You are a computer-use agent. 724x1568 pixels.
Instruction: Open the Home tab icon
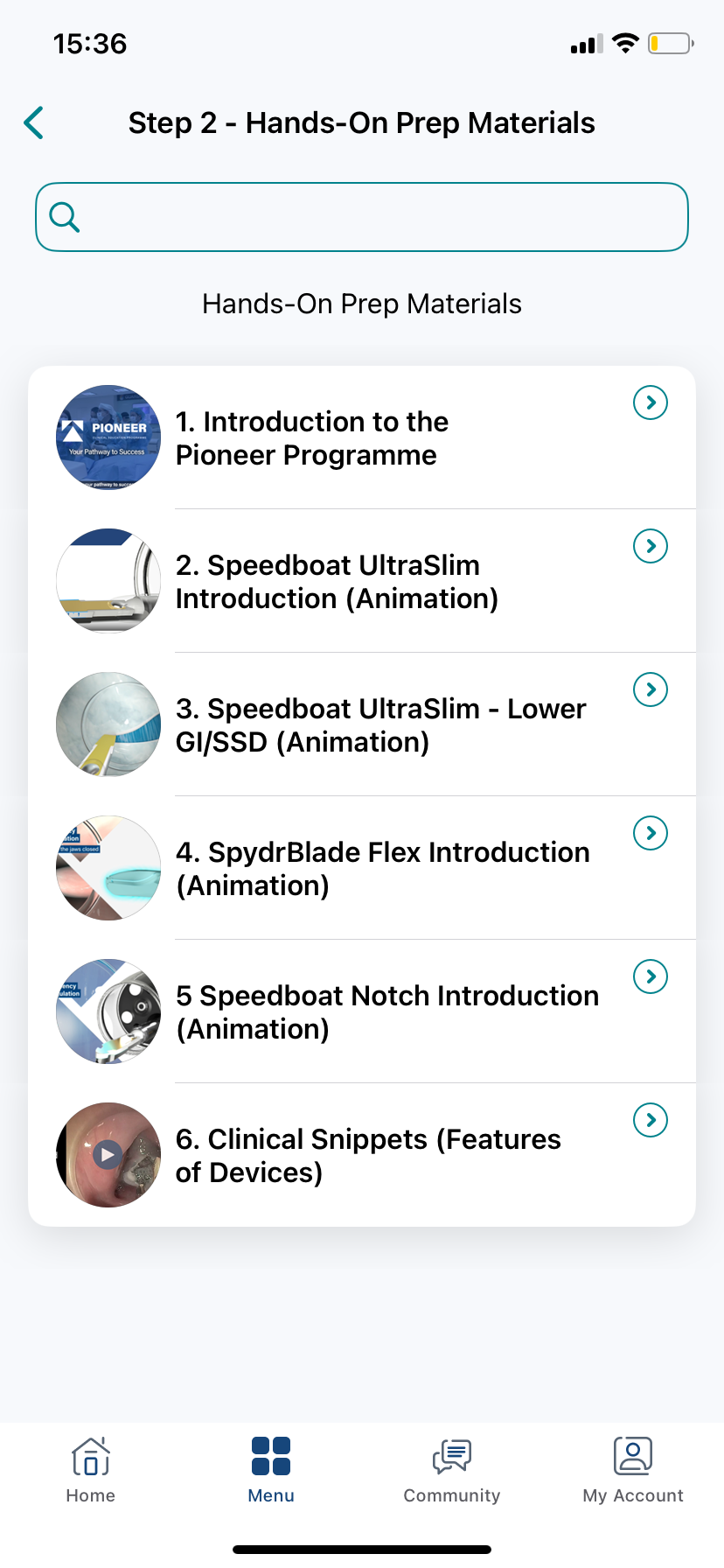91,1457
